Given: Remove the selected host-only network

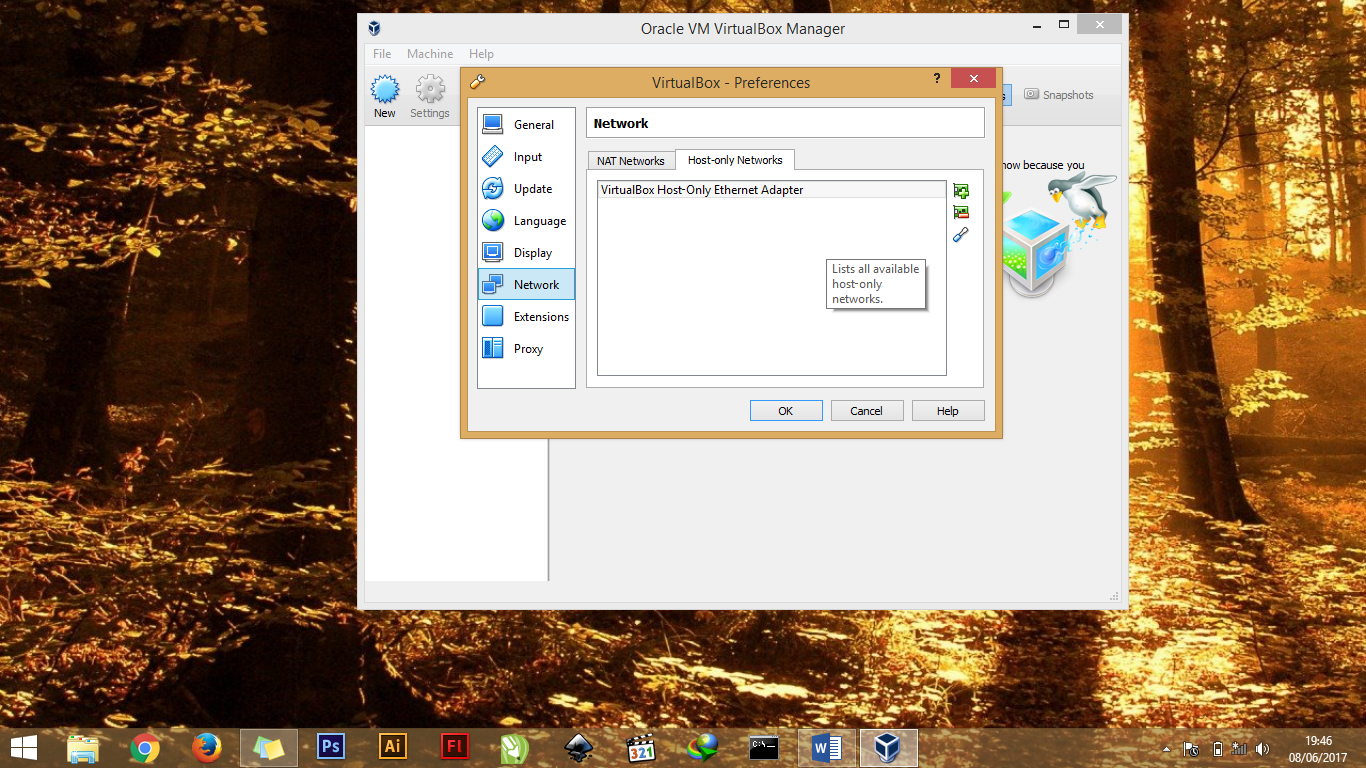Looking at the screenshot, I should [x=961, y=212].
